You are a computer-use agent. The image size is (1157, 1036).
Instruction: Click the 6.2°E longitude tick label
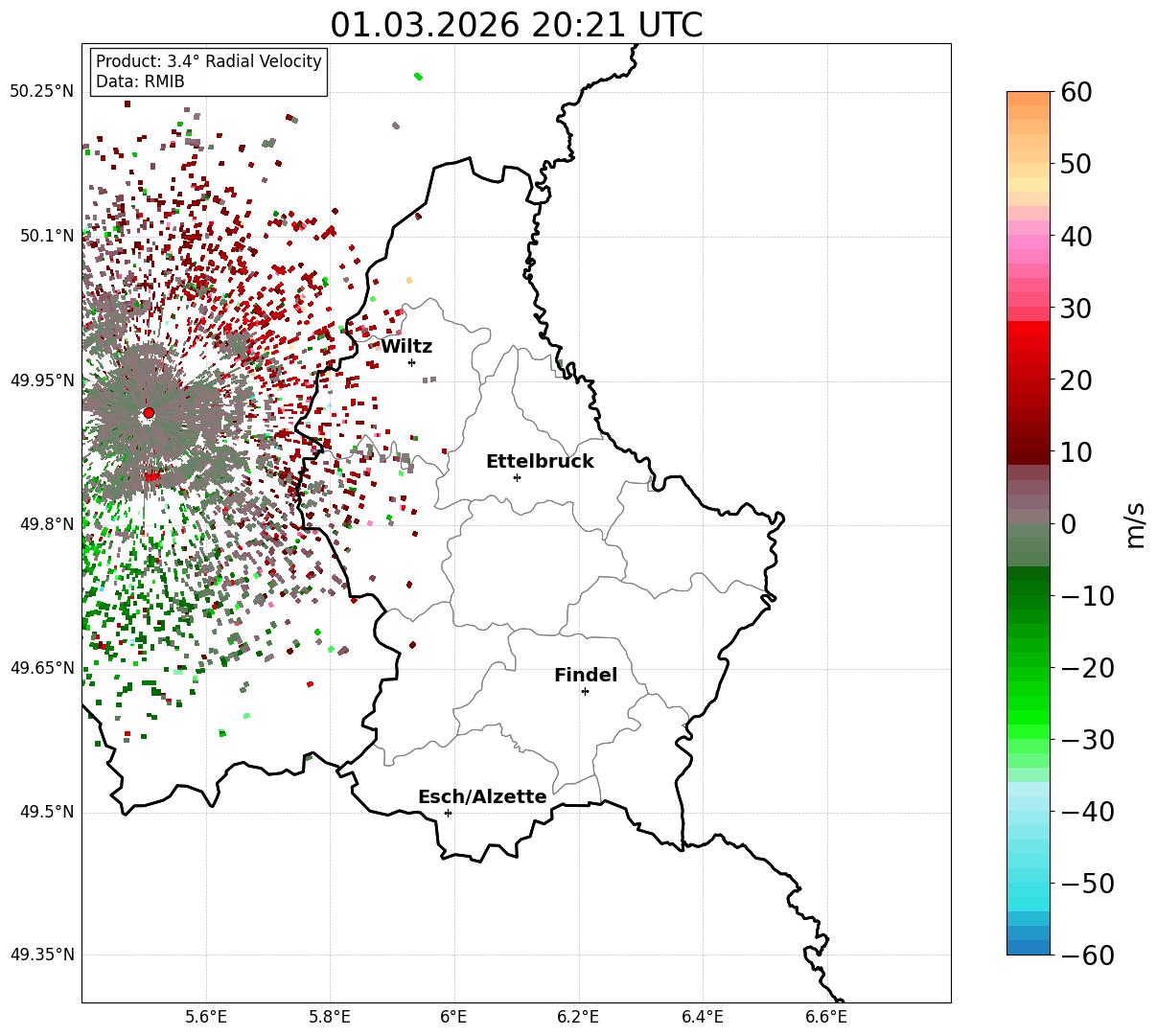(578, 1016)
